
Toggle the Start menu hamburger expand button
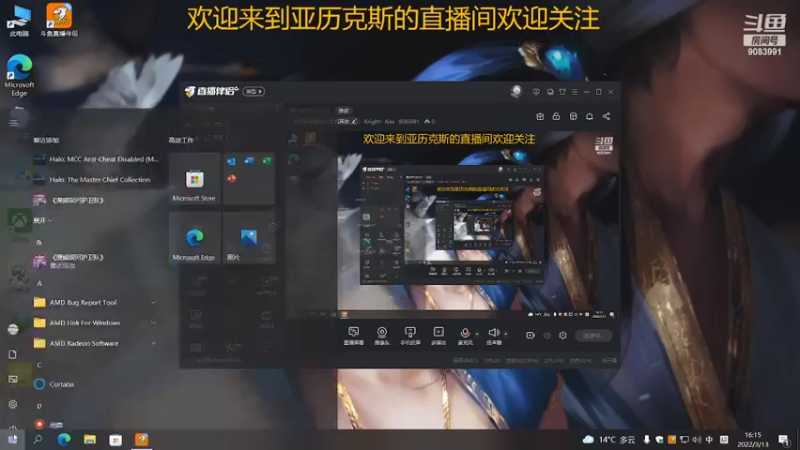coord(13,122)
